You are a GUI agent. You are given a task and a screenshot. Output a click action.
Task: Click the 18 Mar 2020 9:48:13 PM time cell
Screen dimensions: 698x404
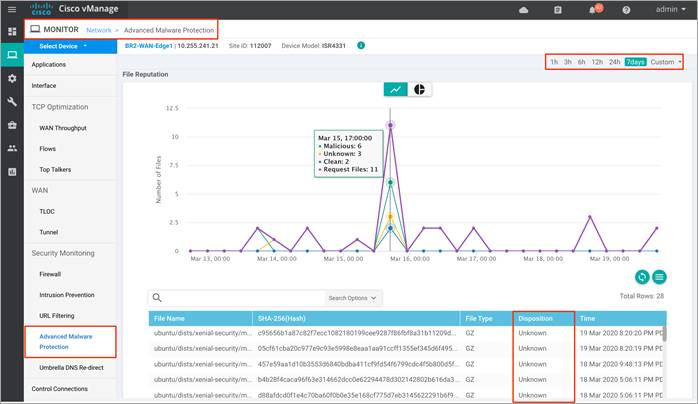[621, 364]
